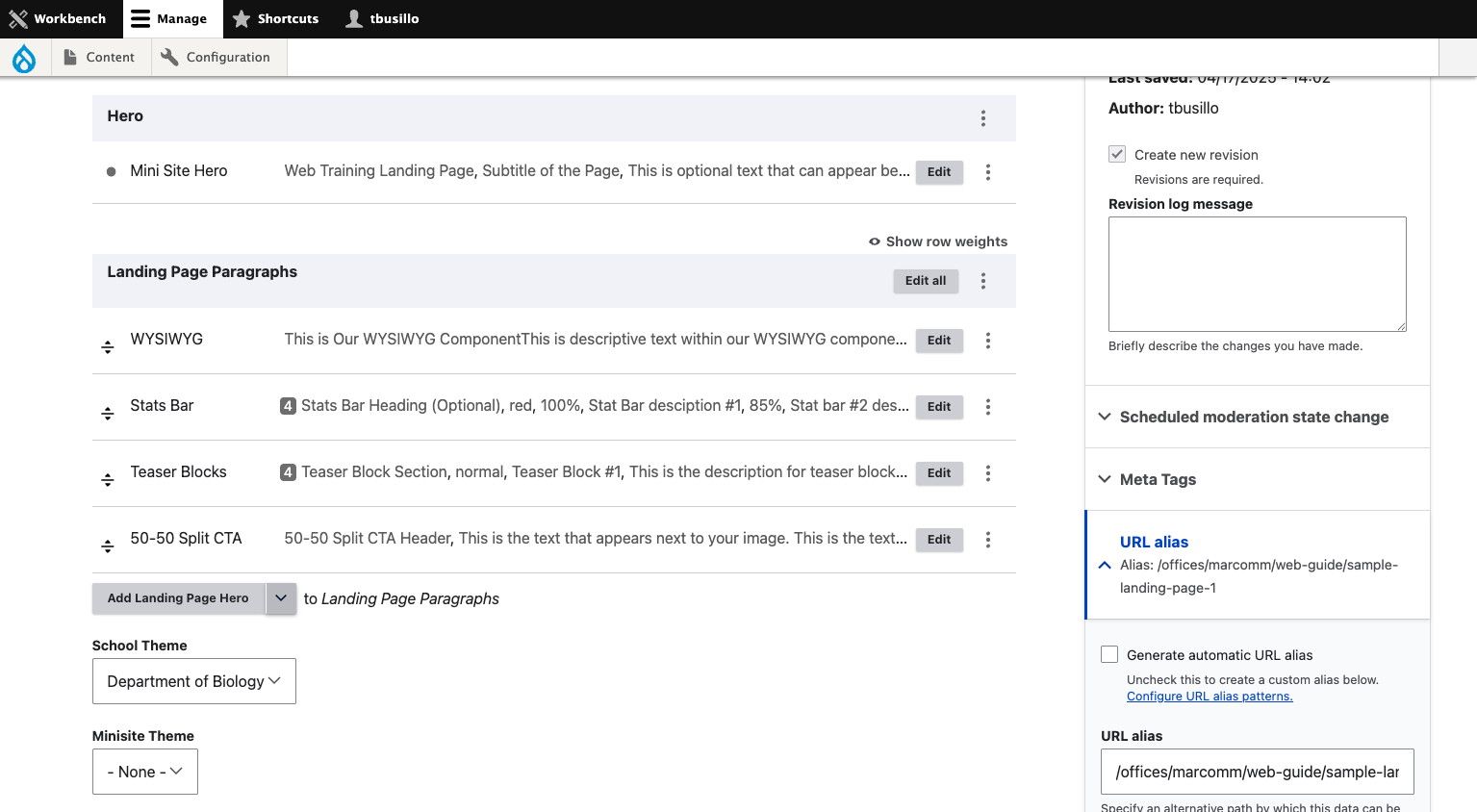Click the Stats Bar row drag handle

click(108, 414)
